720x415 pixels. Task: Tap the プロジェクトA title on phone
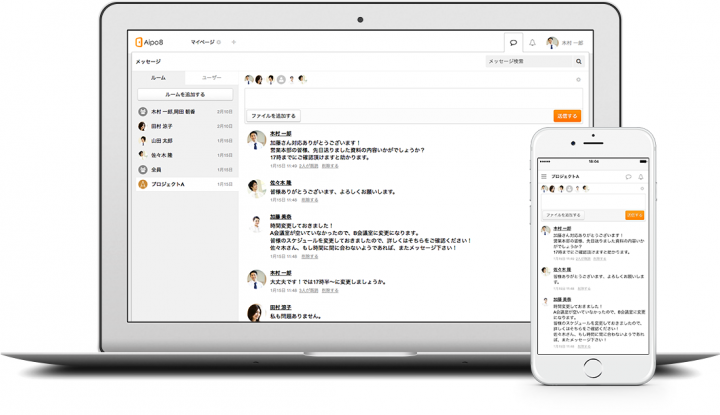[565, 176]
